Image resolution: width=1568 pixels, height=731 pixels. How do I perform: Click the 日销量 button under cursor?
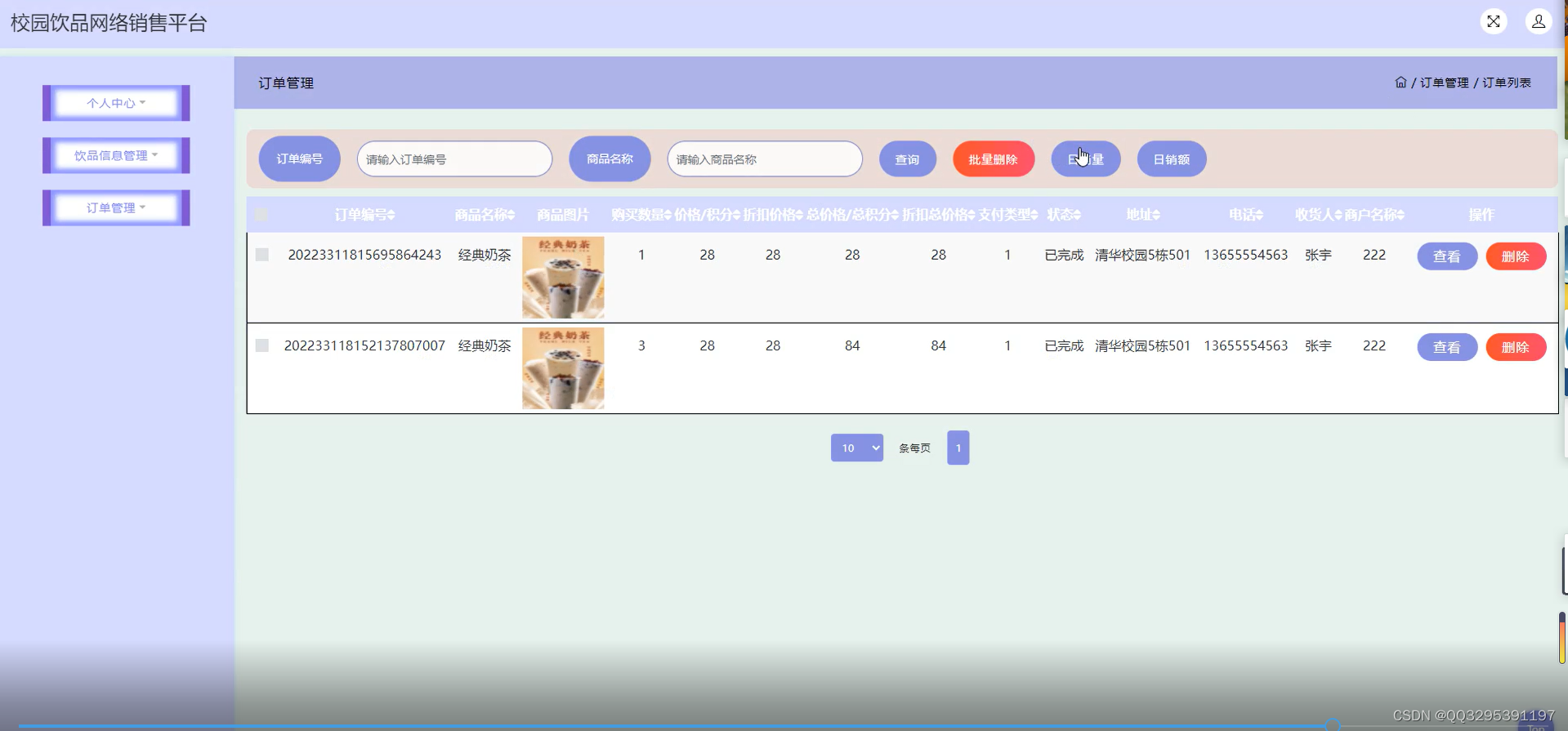[1086, 159]
